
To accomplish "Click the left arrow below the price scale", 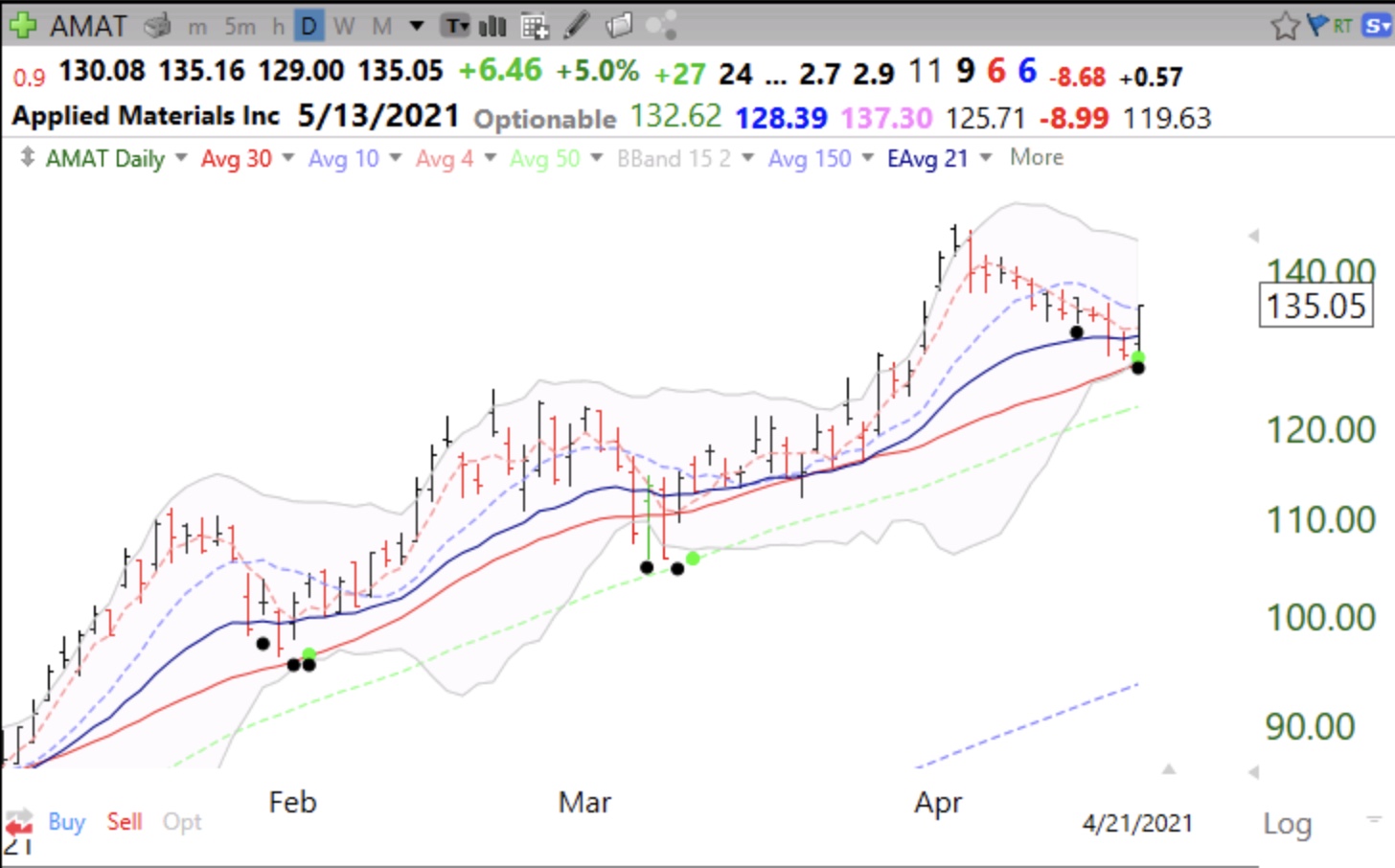I will coord(1253,772).
